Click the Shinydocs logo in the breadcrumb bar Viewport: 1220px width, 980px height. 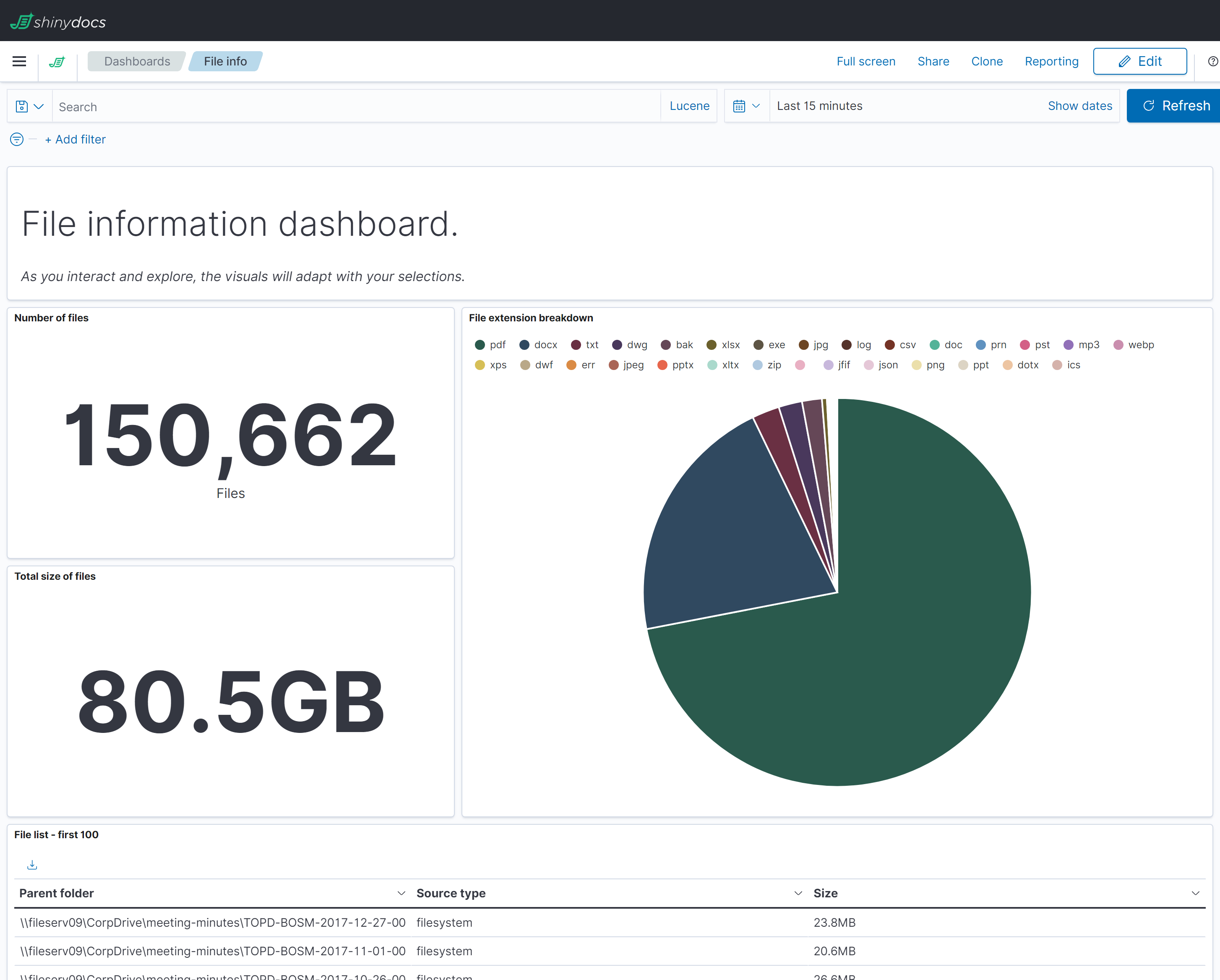click(57, 61)
